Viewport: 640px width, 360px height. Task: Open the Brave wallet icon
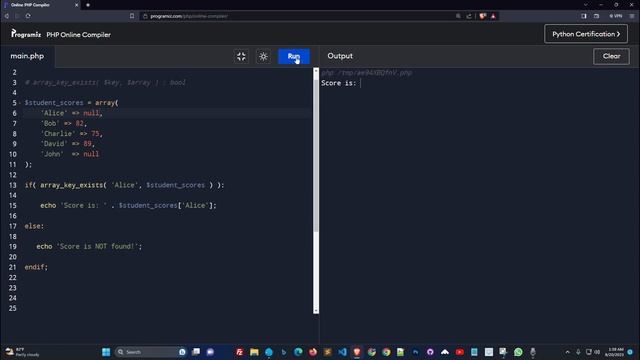tap(596, 16)
